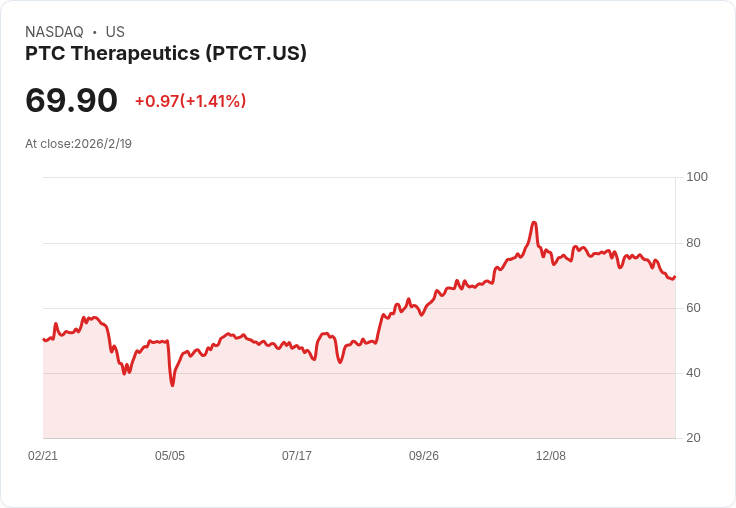736x508 pixels.
Task: Click the US market label
Action: [115, 32]
